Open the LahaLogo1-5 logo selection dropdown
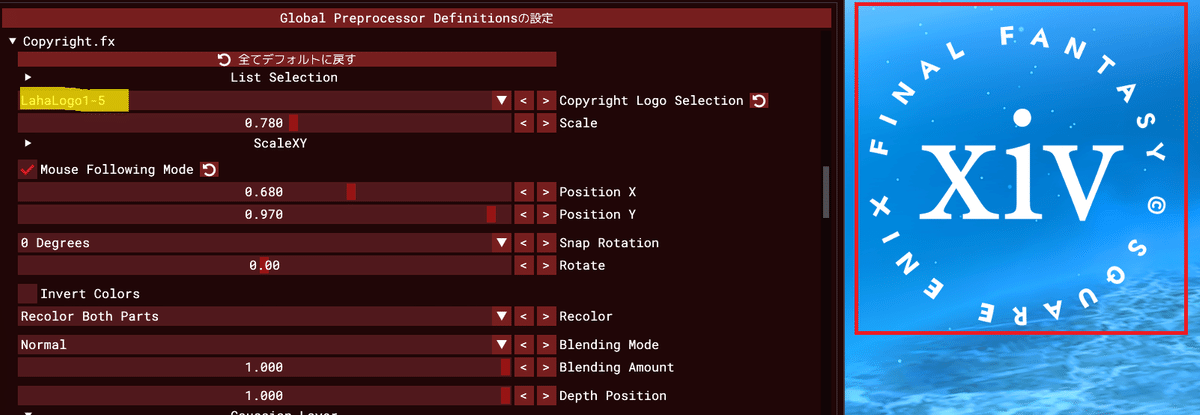Screen dimensions: 1200x415 point(265,101)
